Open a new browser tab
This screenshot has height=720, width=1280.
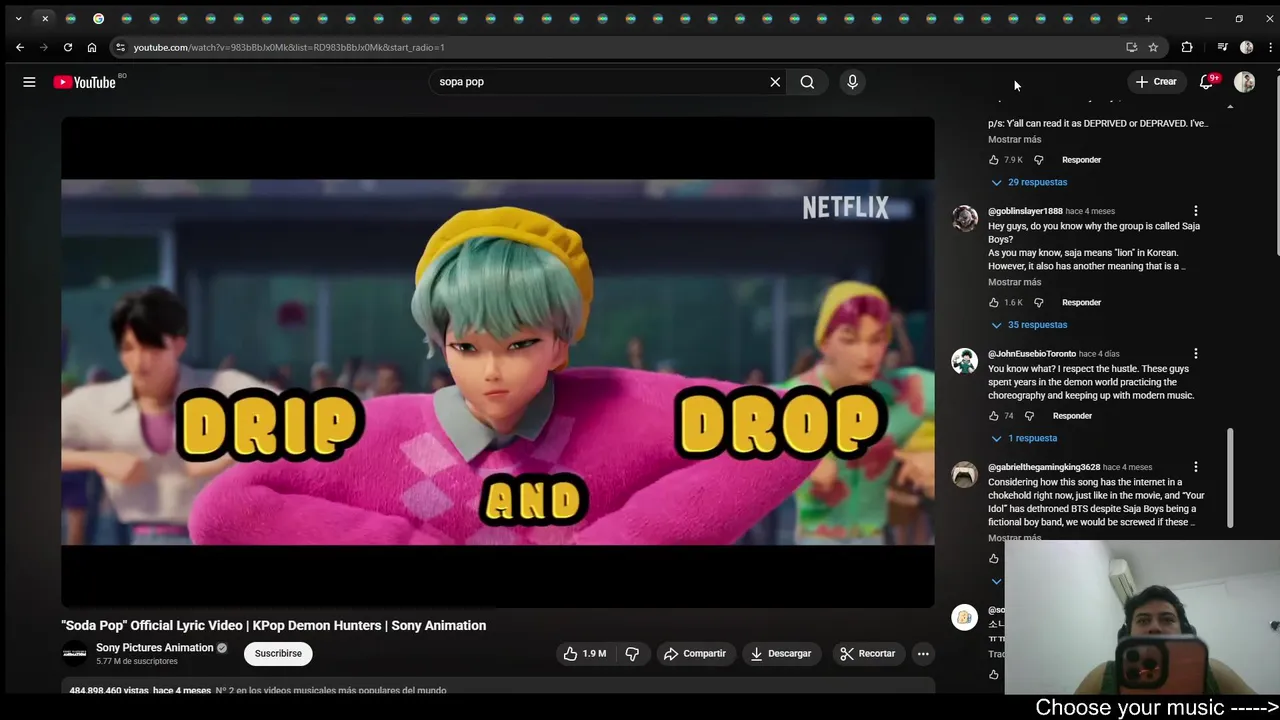pos(1148,19)
